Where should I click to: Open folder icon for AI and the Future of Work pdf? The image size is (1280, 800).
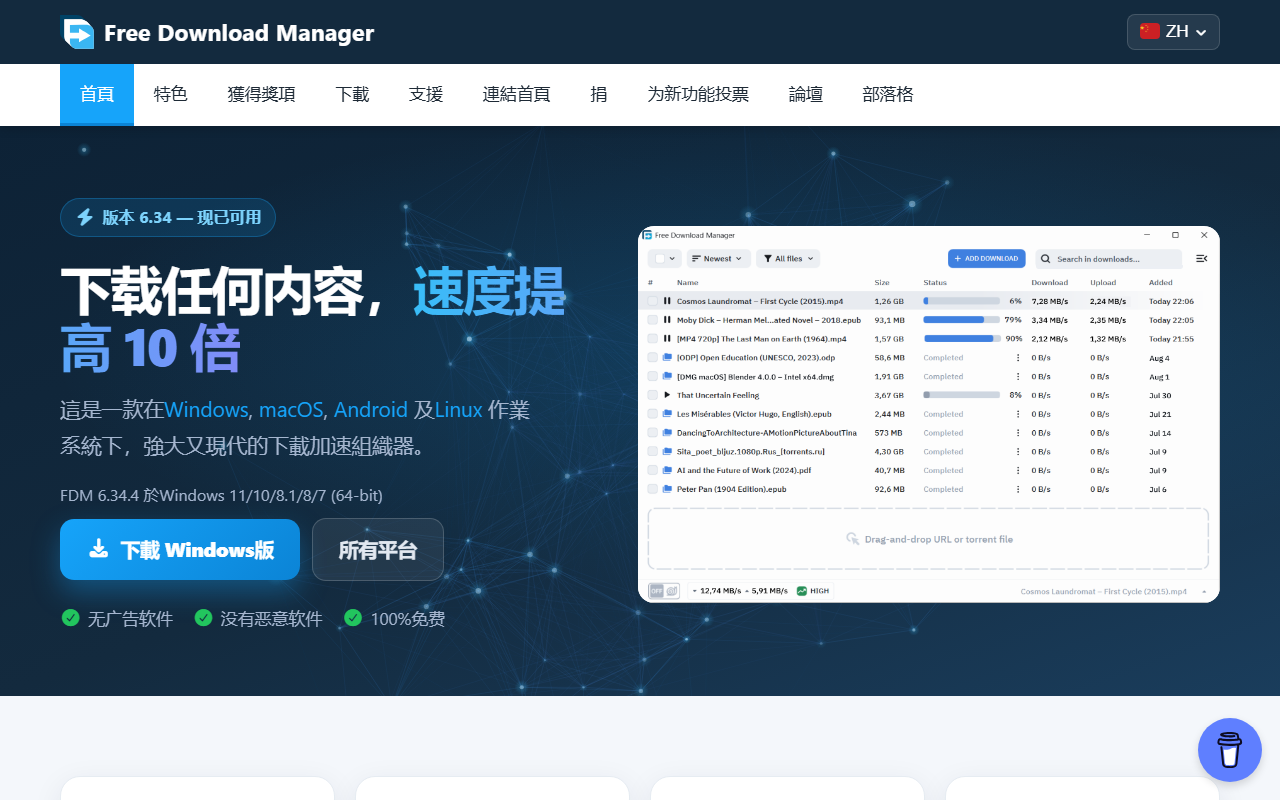(667, 470)
